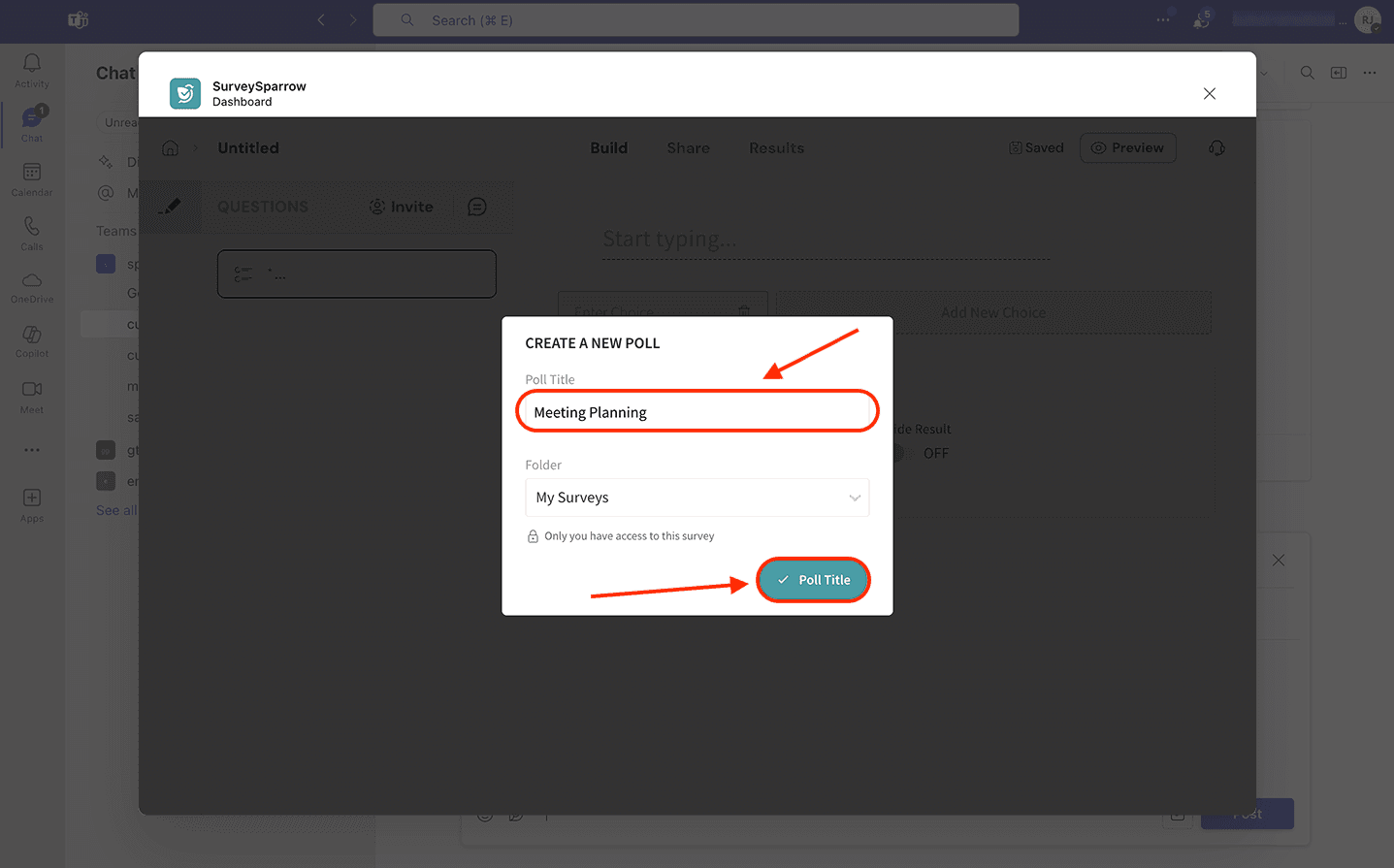Click the folder dropdown chevron arrow
1394x868 pixels.
point(855,498)
